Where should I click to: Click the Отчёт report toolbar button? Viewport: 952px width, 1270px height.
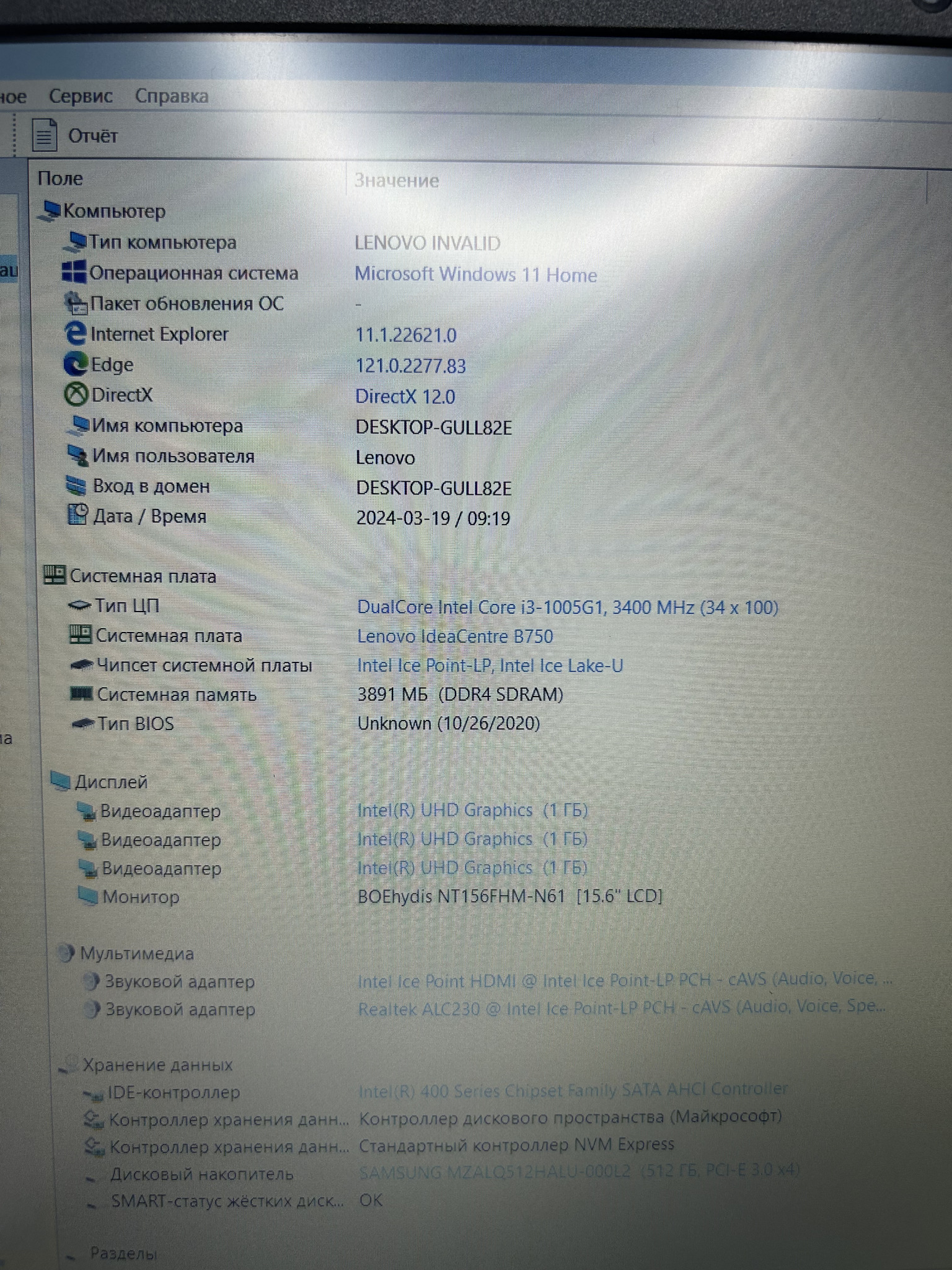pyautogui.click(x=75, y=135)
